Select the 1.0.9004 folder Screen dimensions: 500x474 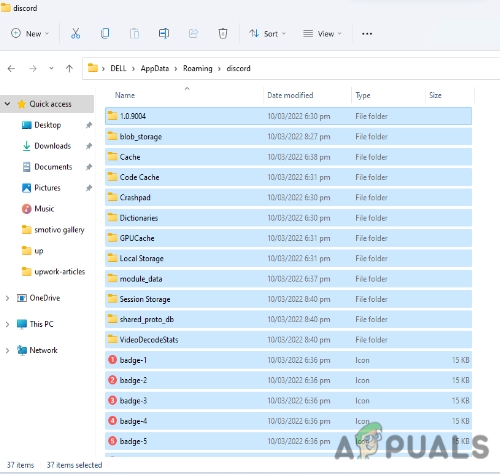point(288,116)
